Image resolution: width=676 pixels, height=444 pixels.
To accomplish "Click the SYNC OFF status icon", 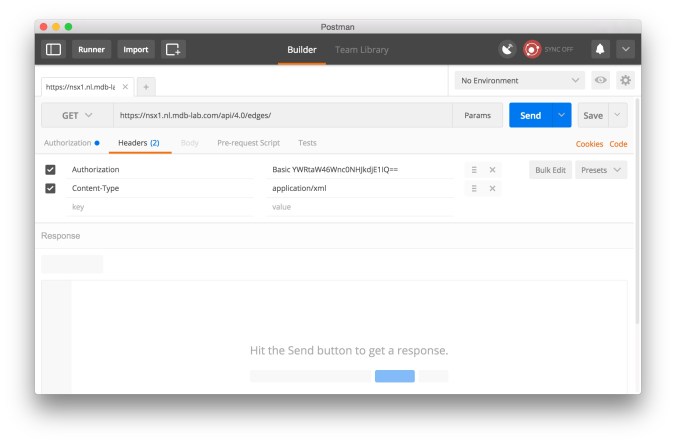I will tap(533, 49).
